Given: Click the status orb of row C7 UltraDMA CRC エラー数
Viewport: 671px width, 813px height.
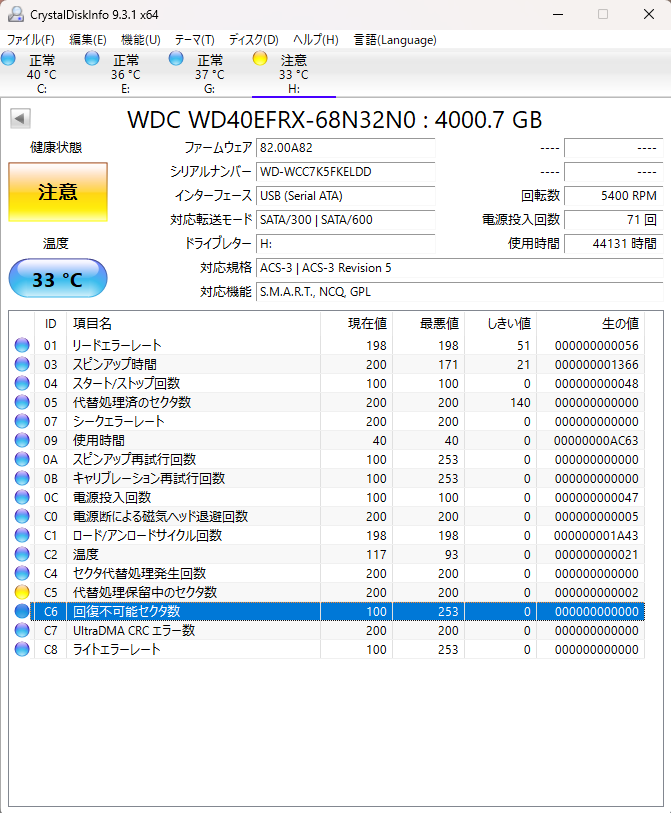Looking at the screenshot, I should pyautogui.click(x=22, y=630).
